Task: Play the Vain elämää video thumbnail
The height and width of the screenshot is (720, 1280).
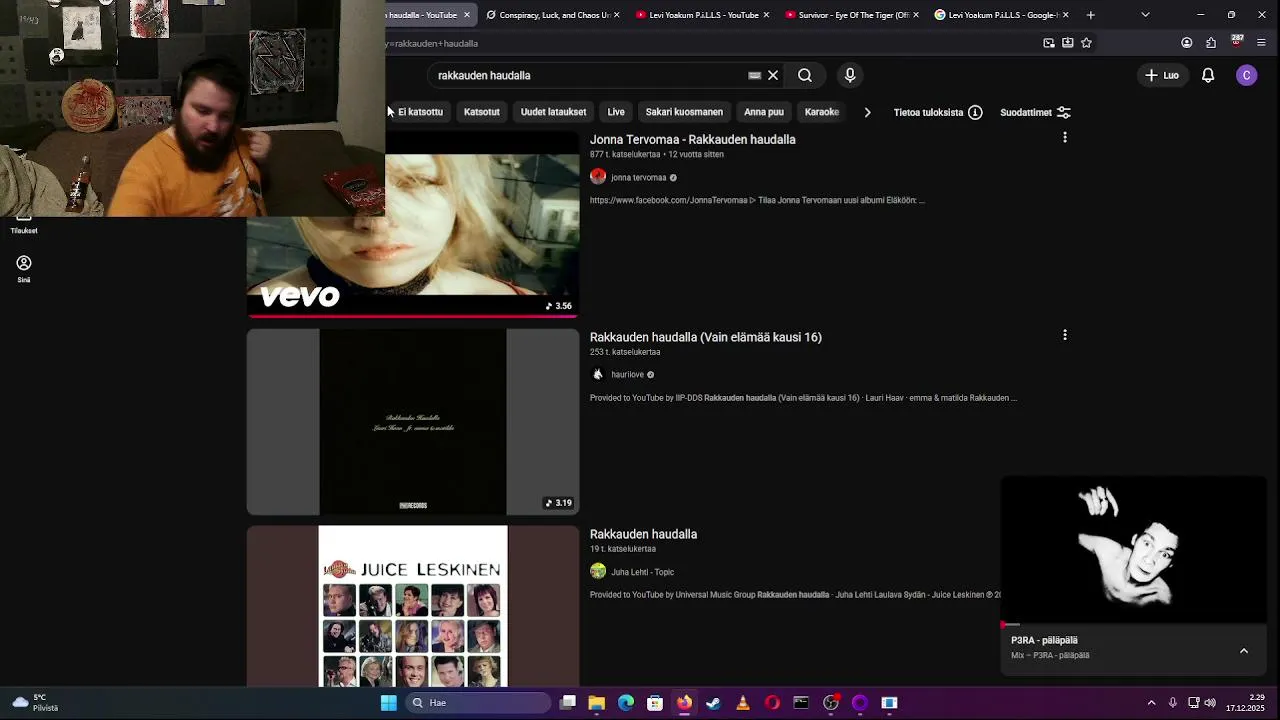Action: point(413,422)
